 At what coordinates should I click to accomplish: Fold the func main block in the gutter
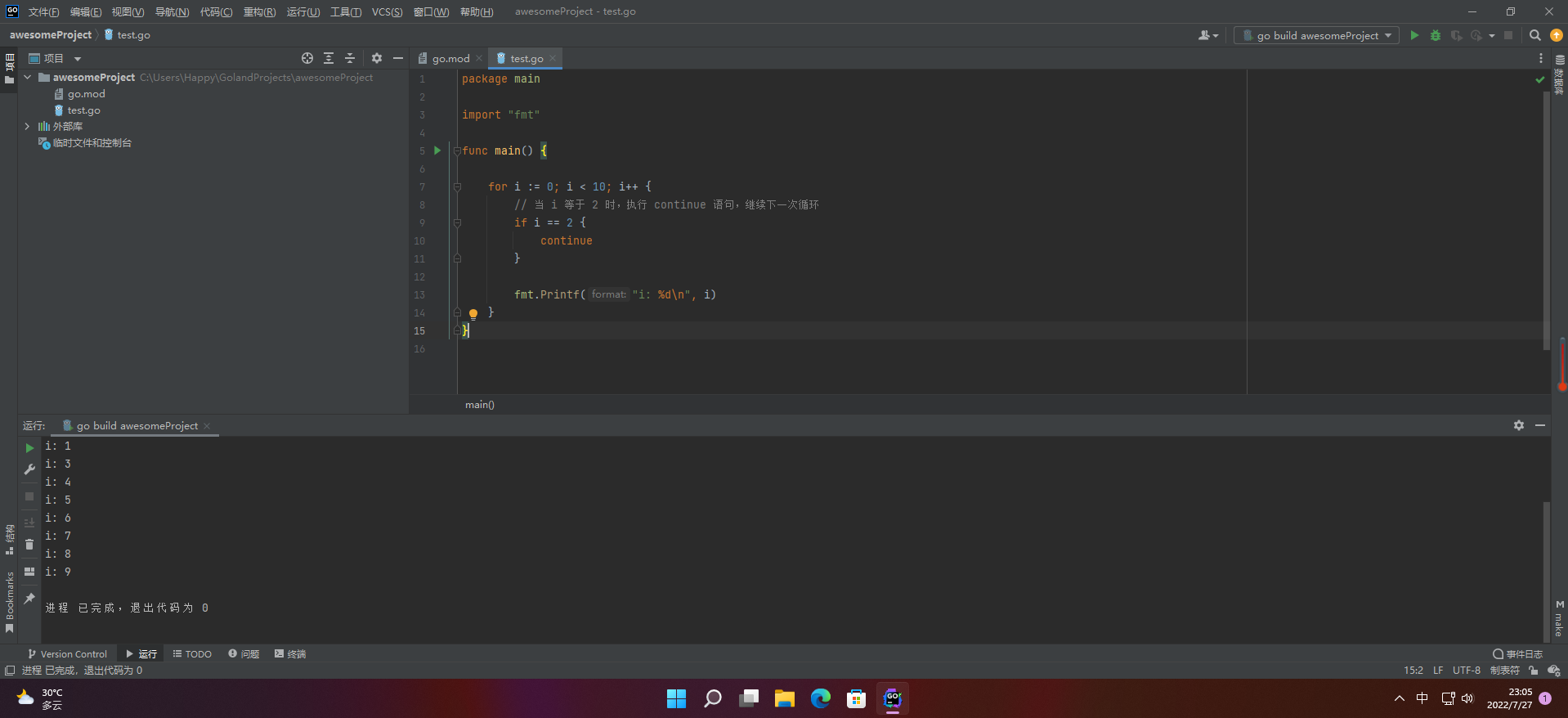click(x=457, y=150)
